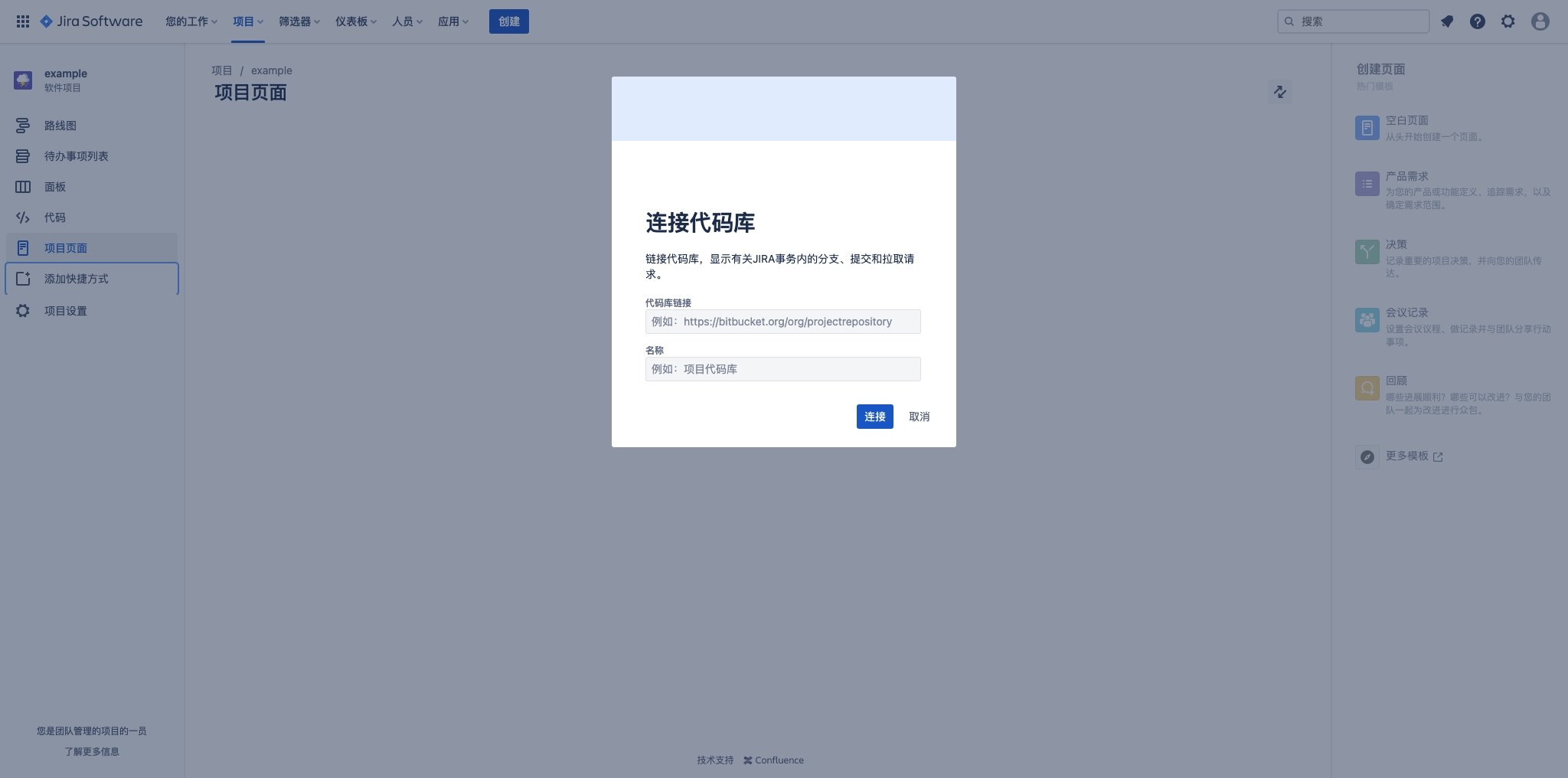The image size is (1568, 778).
Task: Click the example project name in sidebar
Action: click(x=66, y=74)
